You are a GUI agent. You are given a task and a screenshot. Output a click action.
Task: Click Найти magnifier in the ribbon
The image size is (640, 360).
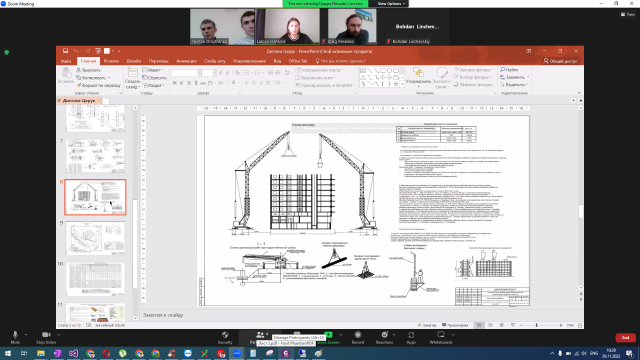(509, 70)
